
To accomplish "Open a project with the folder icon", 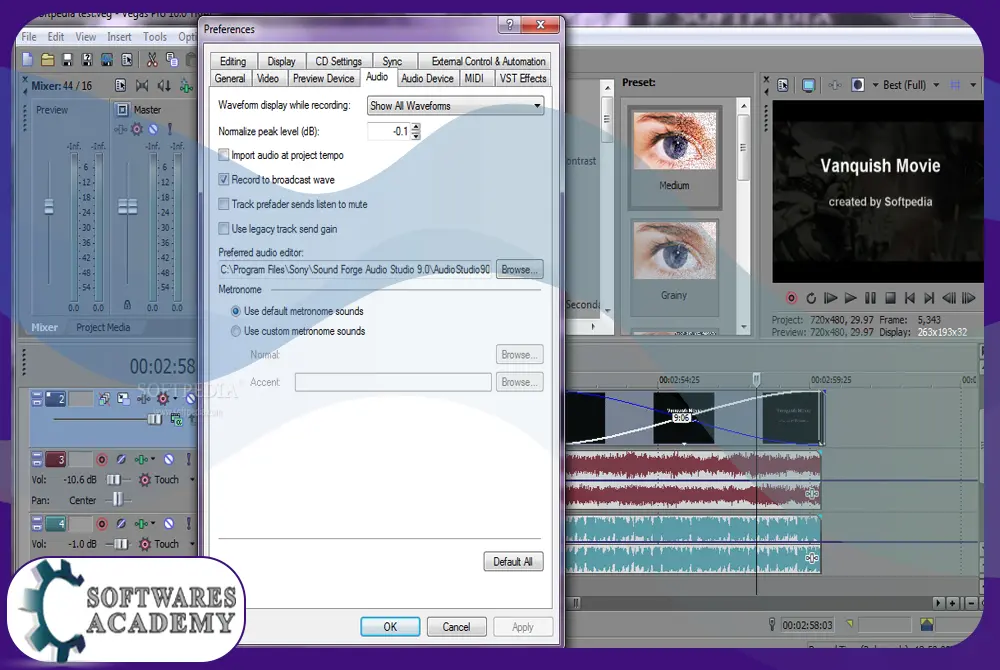I will [x=47, y=59].
